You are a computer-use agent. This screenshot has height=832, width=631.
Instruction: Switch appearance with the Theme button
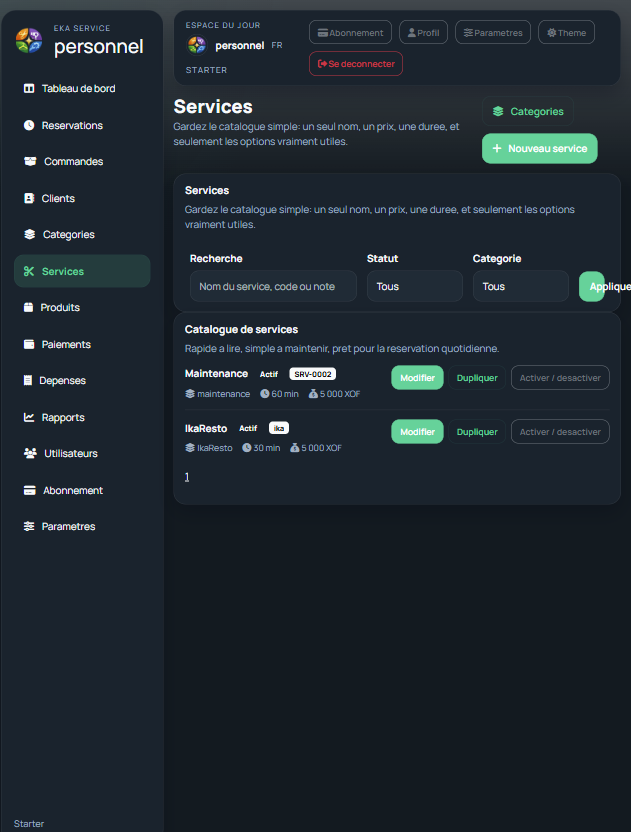click(x=566, y=32)
